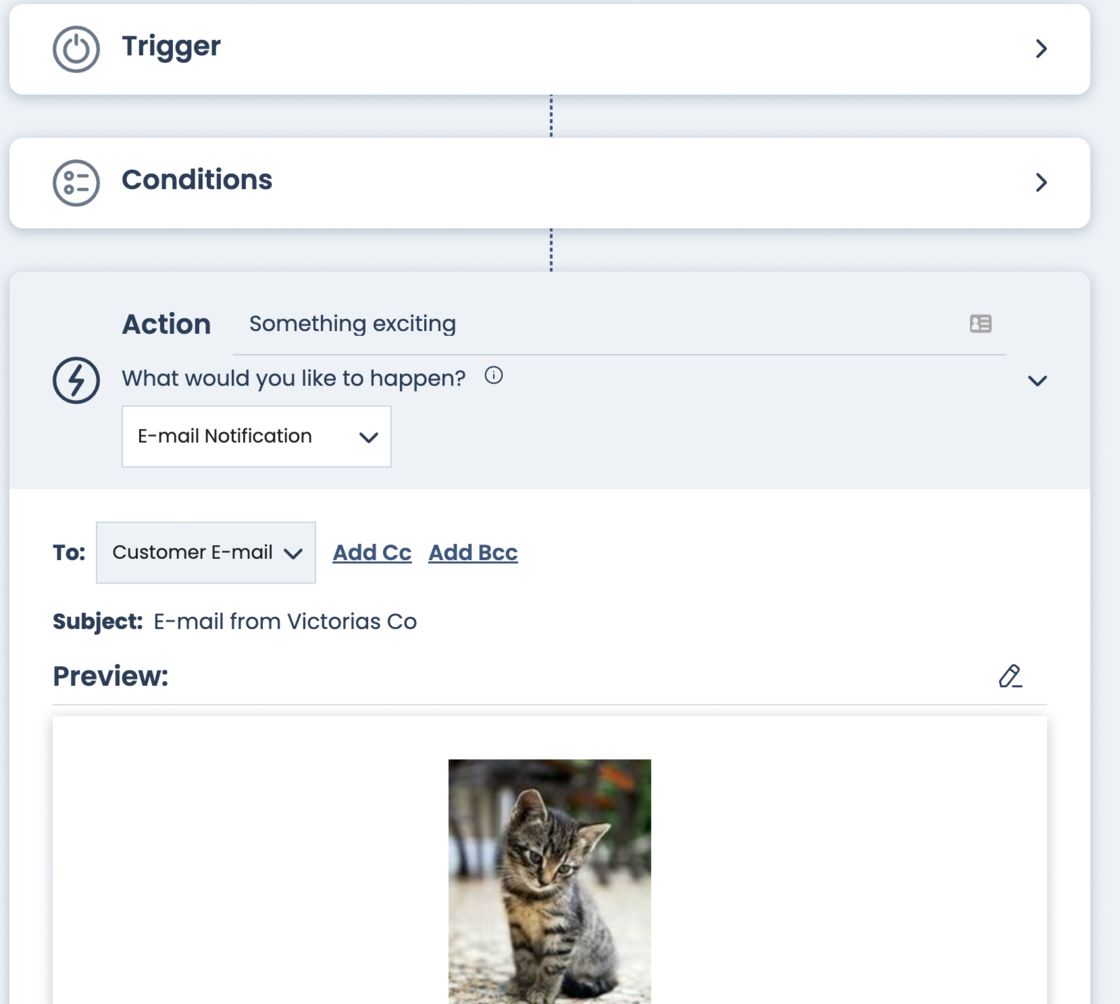
Task: Click the Action lightning bolt icon
Action: point(76,380)
